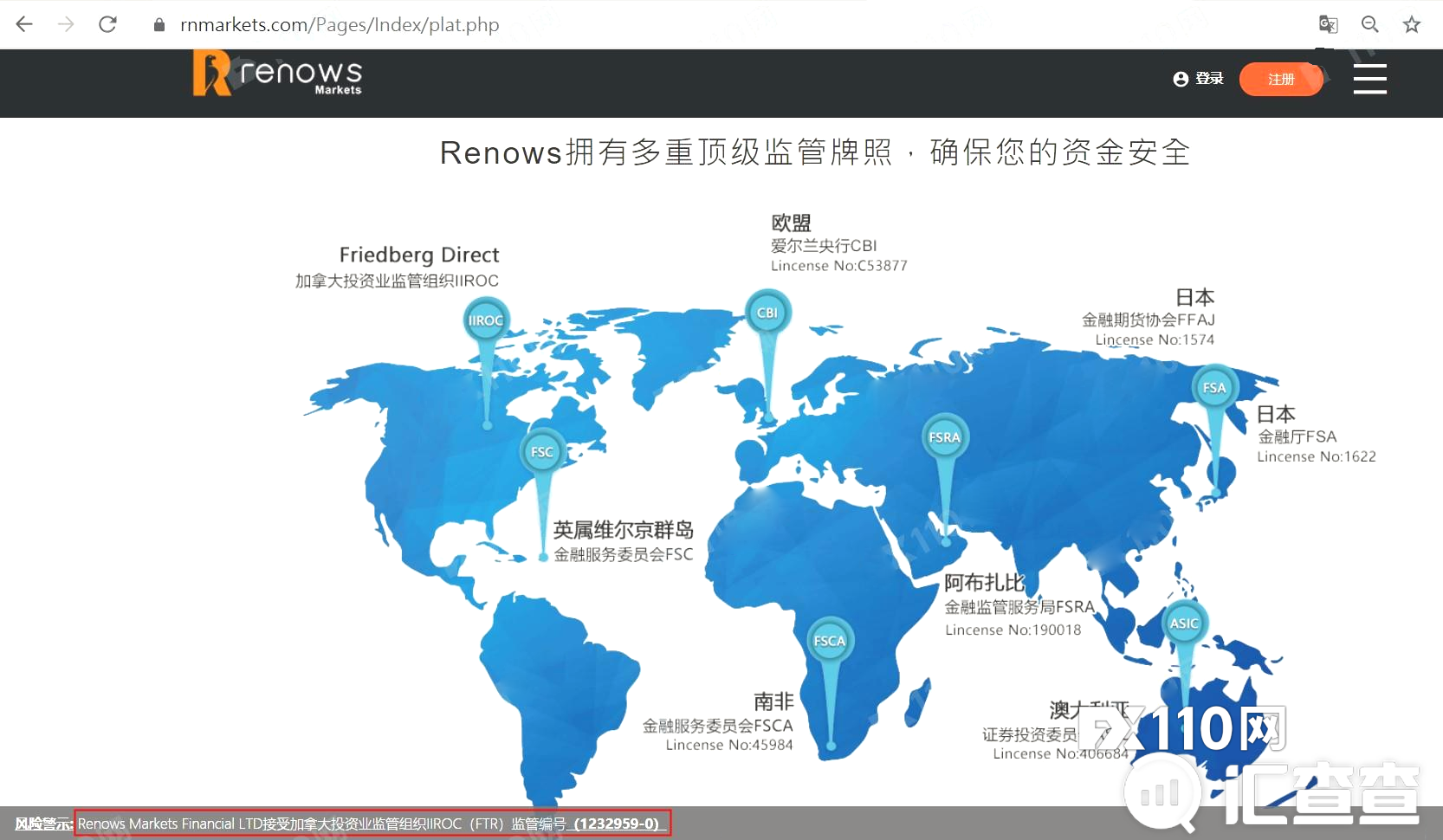This screenshot has width=1443, height=840.
Task: Select the FSCA South Africa marker
Action: pos(829,640)
